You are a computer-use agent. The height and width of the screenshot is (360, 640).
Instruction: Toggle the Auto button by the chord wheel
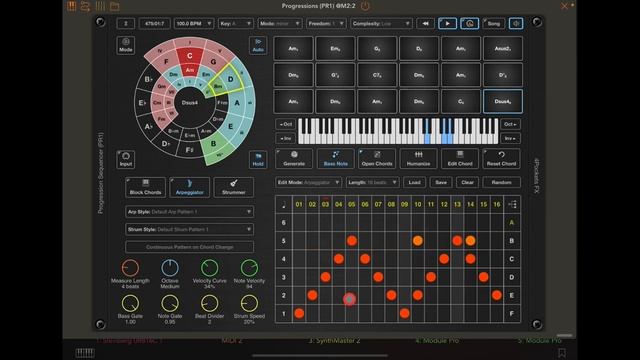click(x=258, y=45)
